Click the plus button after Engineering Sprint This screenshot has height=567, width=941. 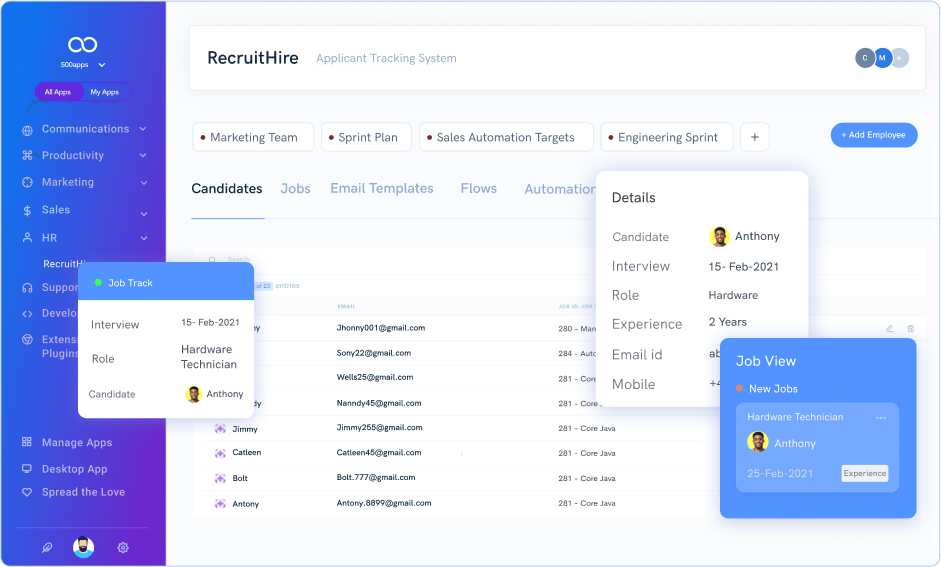point(754,137)
